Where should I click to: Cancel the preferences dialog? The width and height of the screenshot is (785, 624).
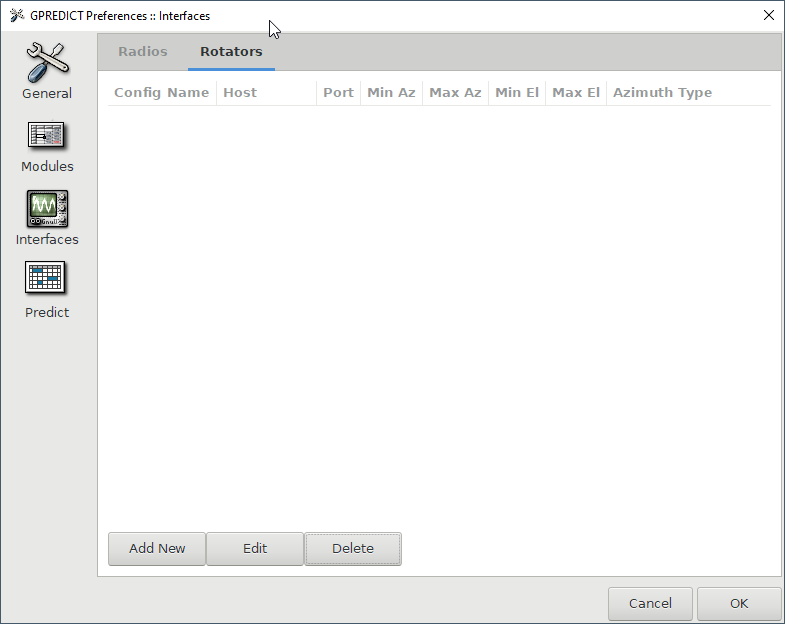tap(650, 603)
